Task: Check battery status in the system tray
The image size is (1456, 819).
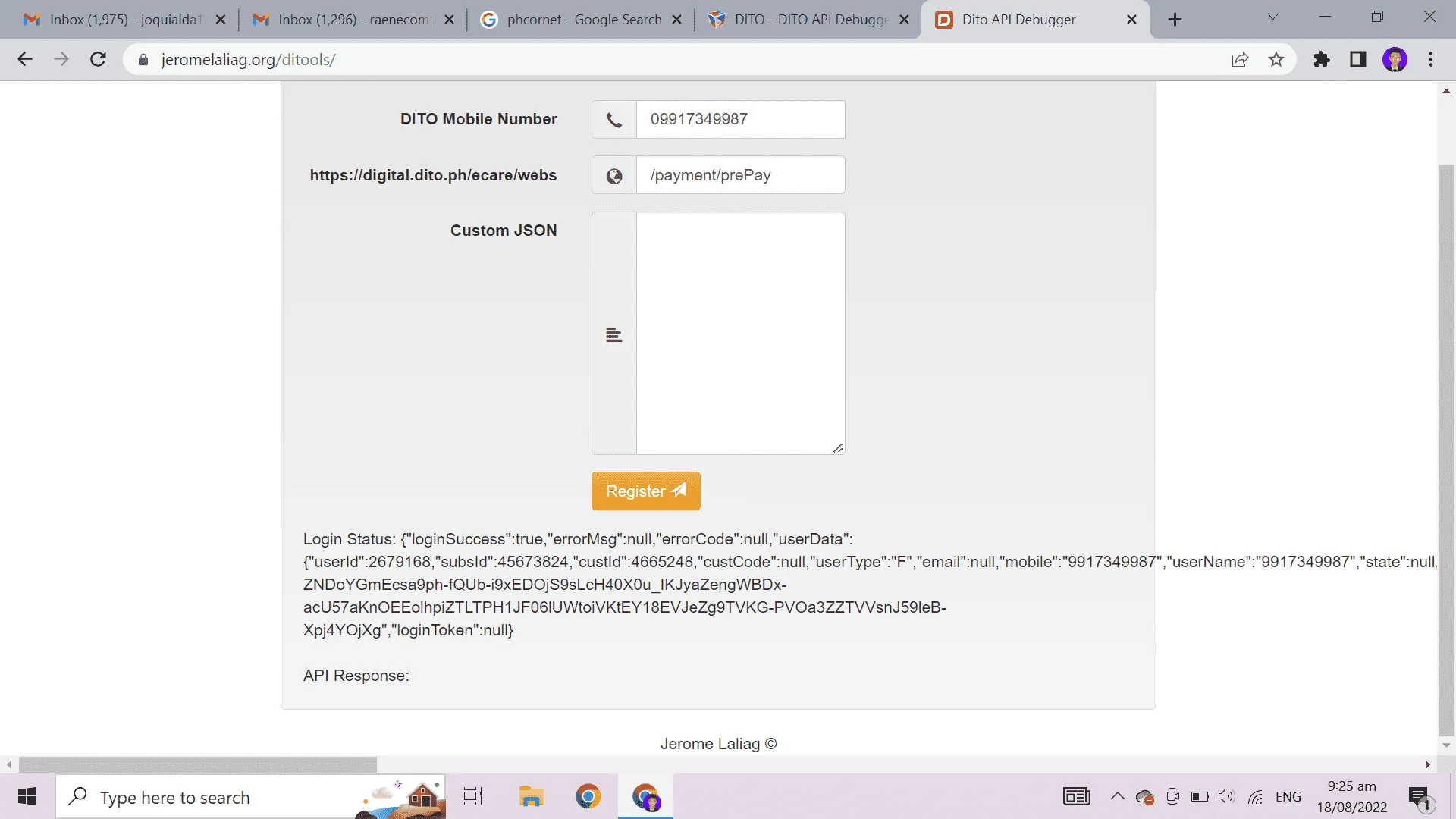Action: 1200,797
